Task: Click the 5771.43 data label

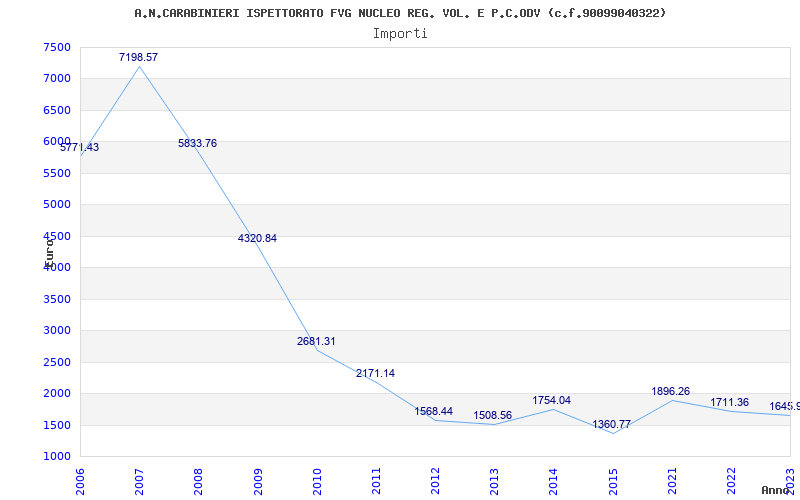Action: [80, 147]
